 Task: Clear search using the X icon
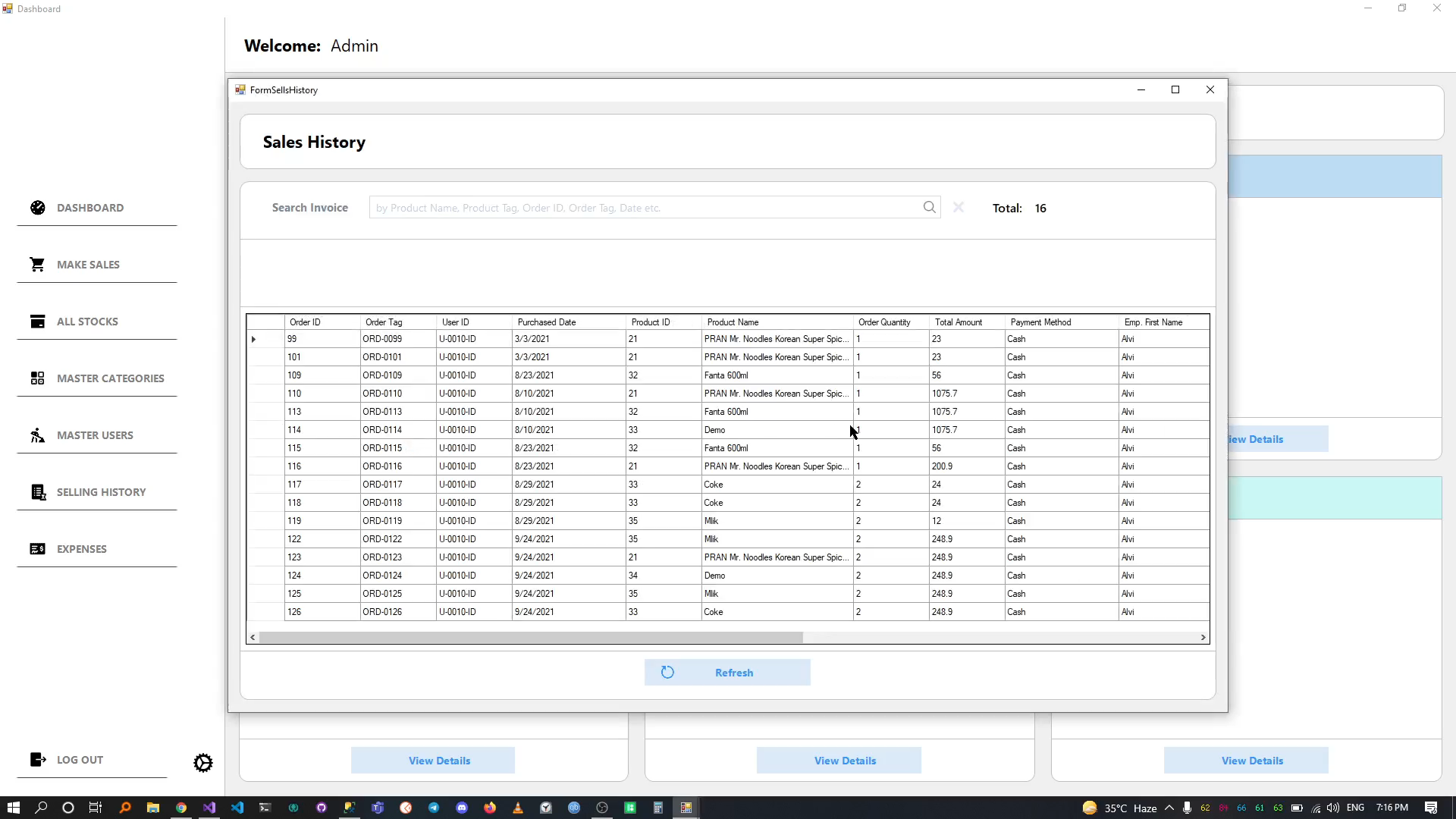(x=959, y=208)
